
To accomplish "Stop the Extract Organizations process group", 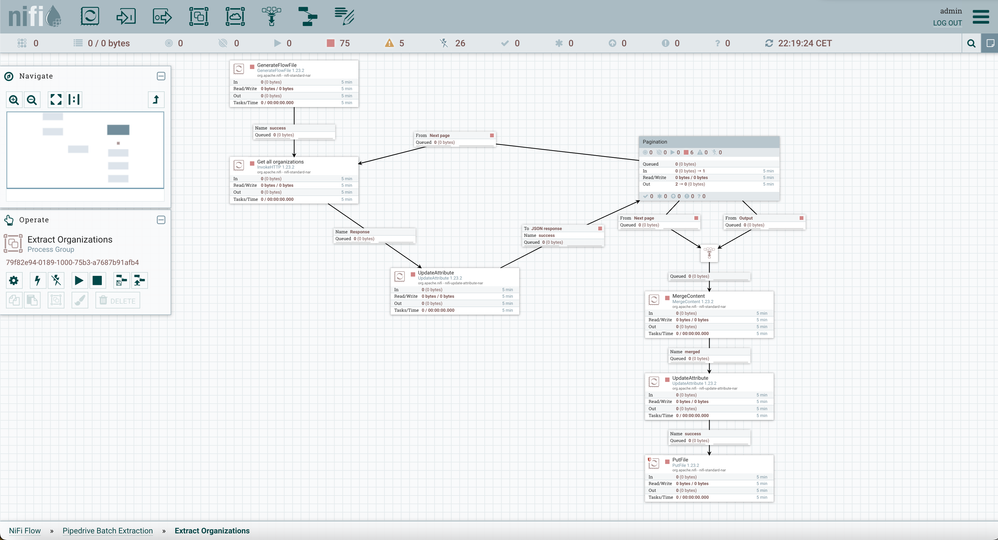I will [x=97, y=281].
